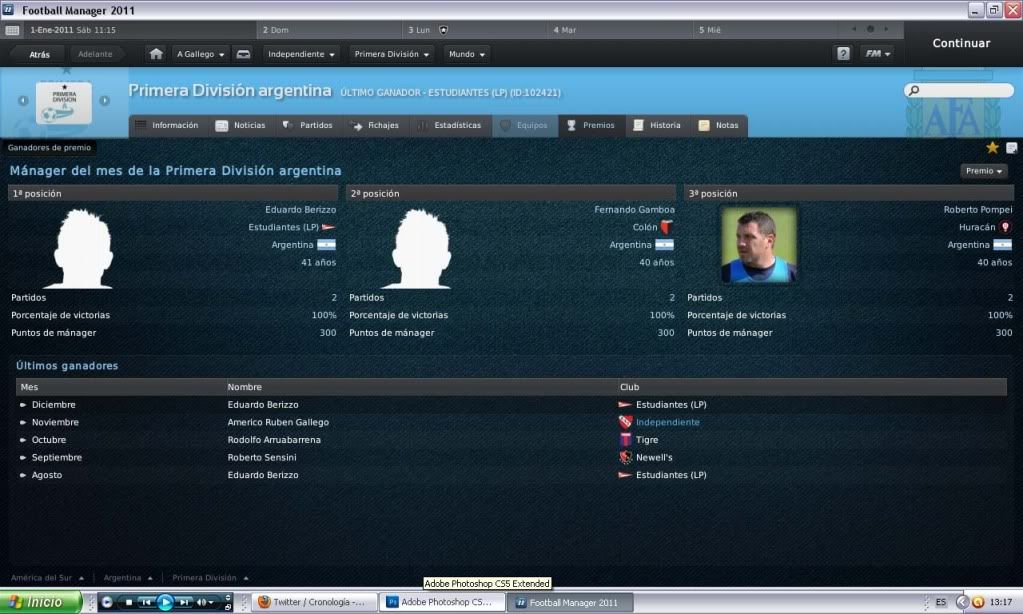Screen dimensions: 1023x614
Task: Click the match shield icon on 3 Lun
Action: (444, 30)
